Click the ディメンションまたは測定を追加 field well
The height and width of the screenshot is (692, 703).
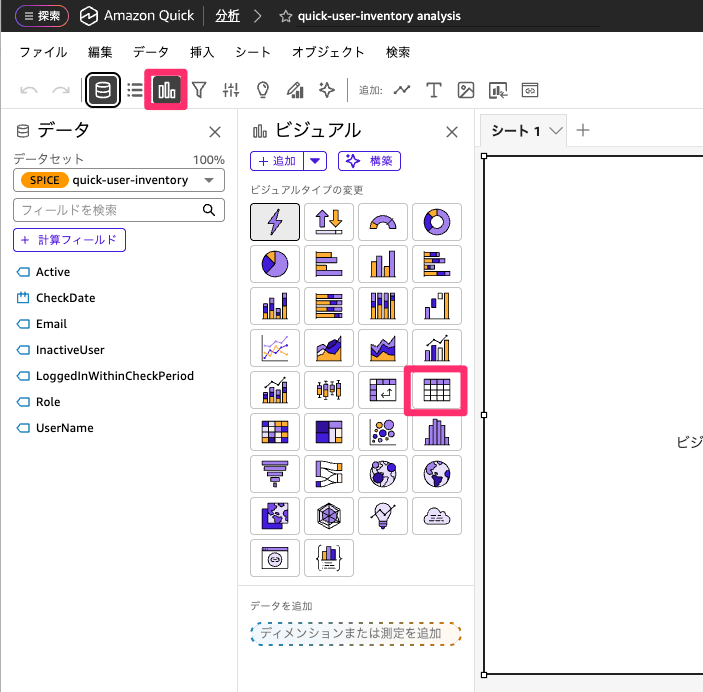tap(356, 633)
